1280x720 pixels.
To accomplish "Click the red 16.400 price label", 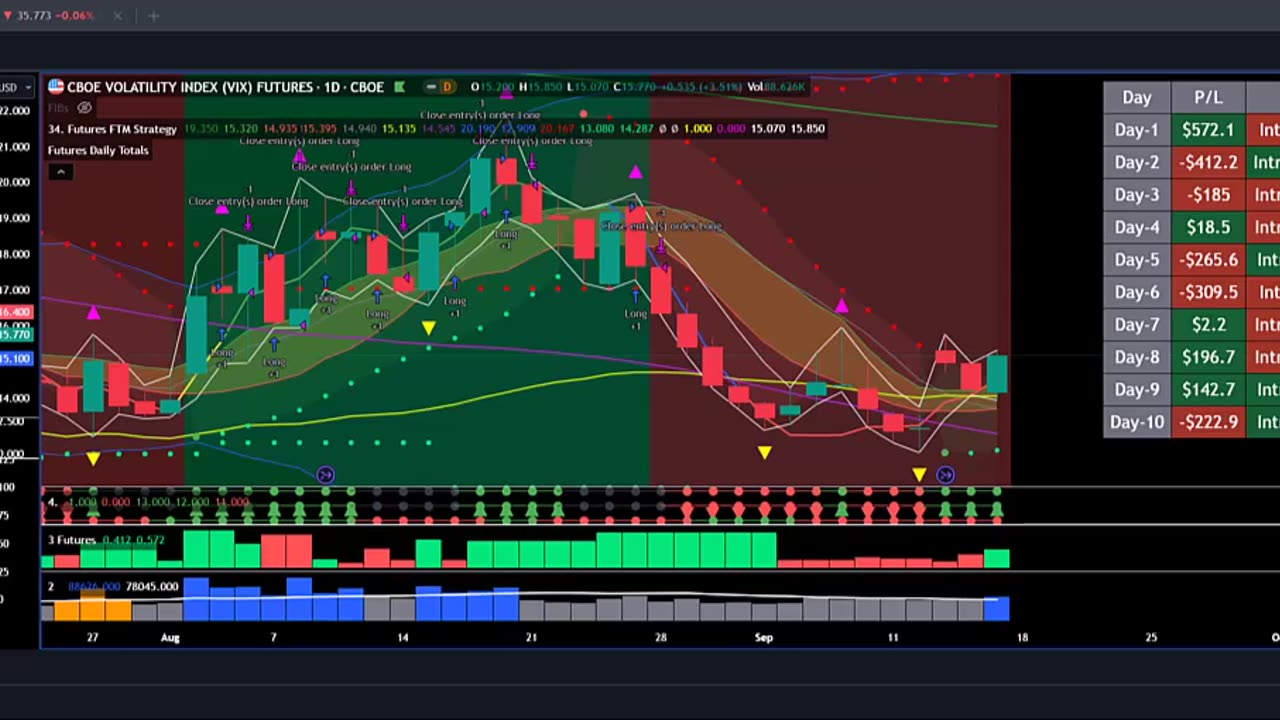I will coord(17,312).
